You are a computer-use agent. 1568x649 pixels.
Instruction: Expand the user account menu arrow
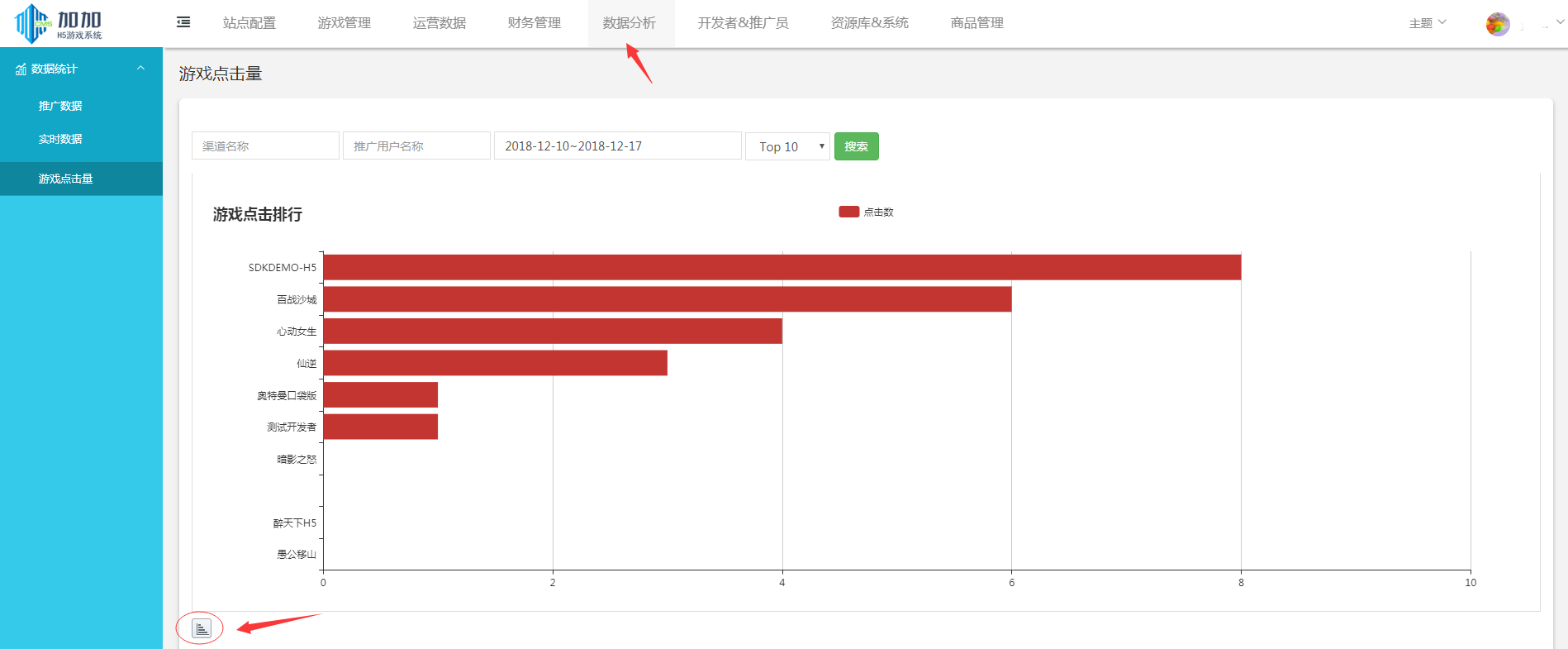click(1559, 22)
